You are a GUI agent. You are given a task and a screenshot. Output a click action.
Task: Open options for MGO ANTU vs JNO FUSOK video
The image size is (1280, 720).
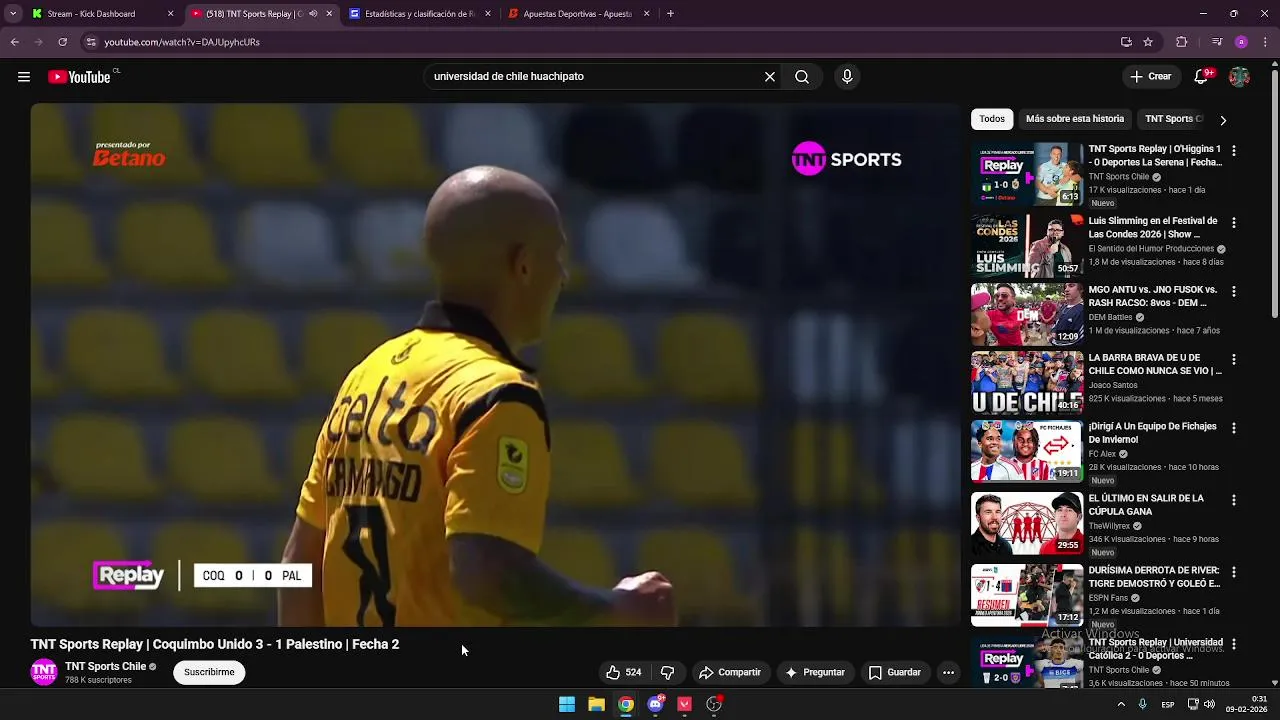click(x=1234, y=291)
